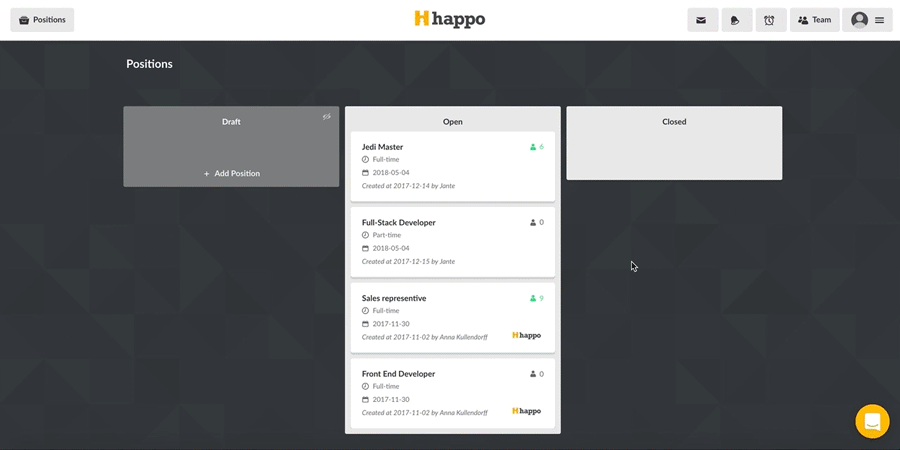Click calendar icon on Front End Developer card
This screenshot has width=900, height=450.
[365, 400]
